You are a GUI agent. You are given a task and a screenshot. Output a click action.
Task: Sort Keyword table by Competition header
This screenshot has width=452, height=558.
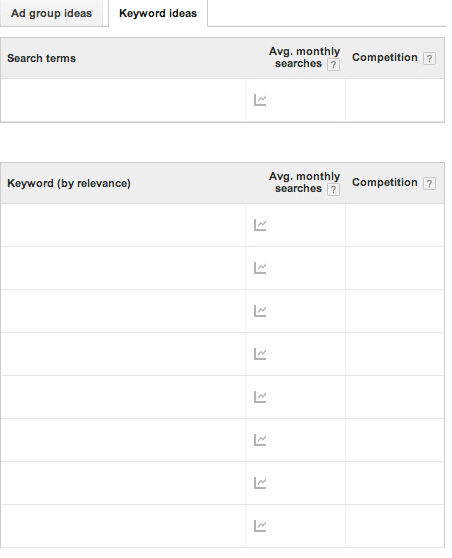pos(384,183)
